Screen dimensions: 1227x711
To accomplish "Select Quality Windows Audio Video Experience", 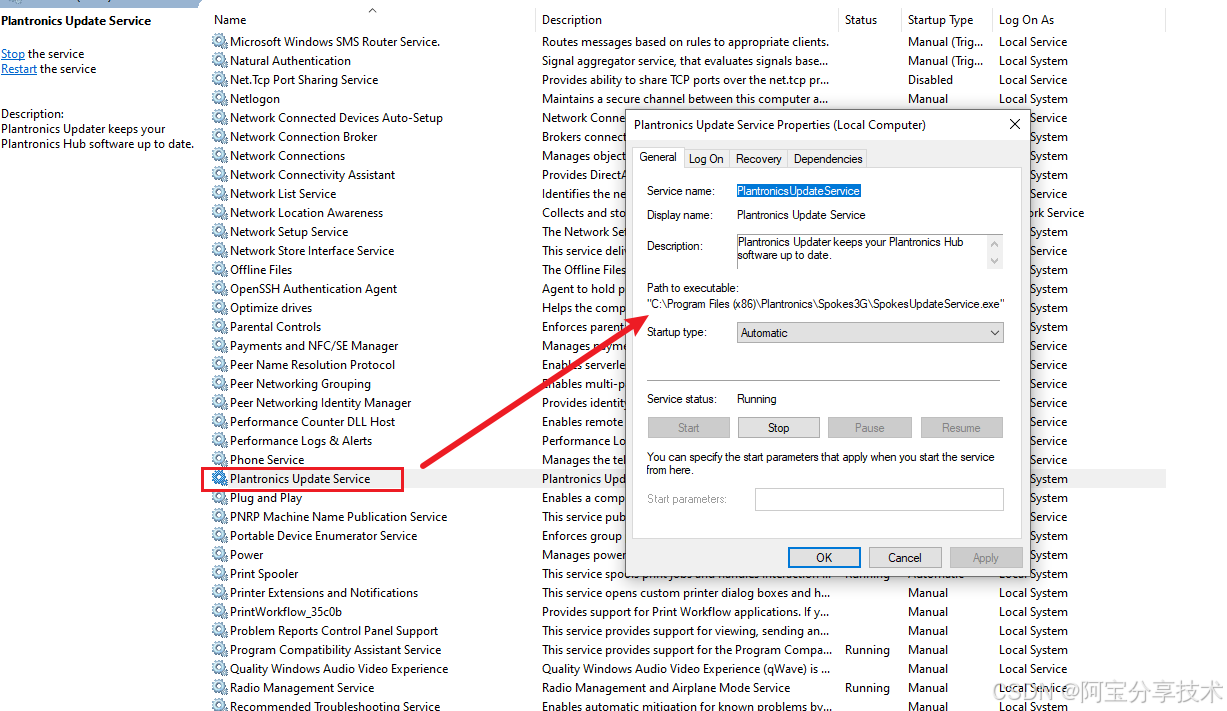I will point(339,669).
